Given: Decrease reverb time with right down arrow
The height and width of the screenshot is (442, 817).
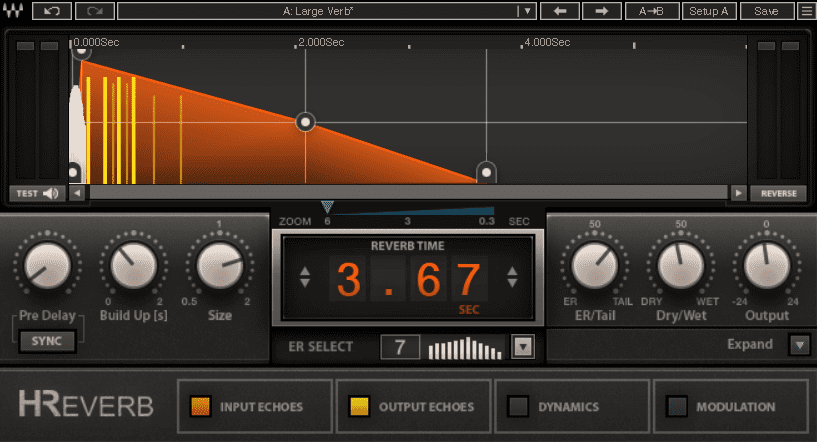Looking at the screenshot, I should click(x=512, y=283).
